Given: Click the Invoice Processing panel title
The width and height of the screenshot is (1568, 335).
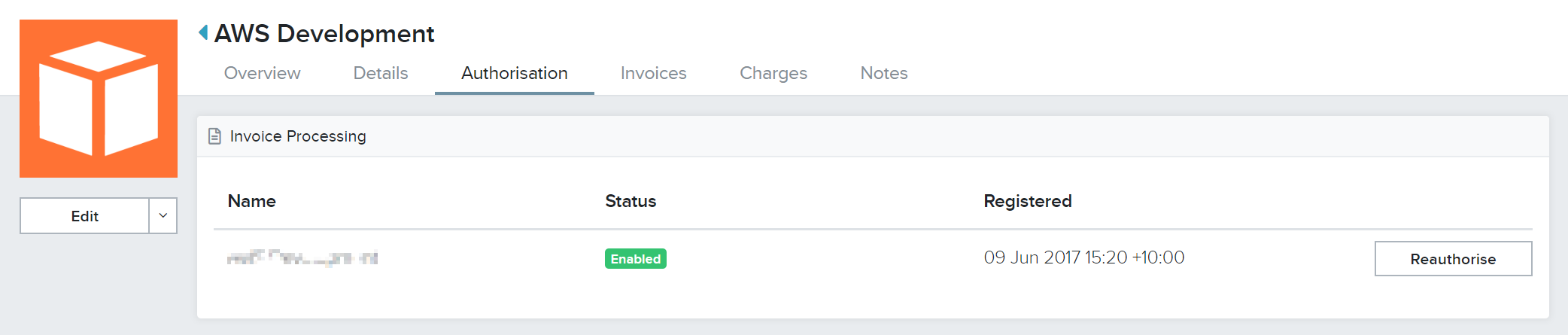Looking at the screenshot, I should coord(298,136).
